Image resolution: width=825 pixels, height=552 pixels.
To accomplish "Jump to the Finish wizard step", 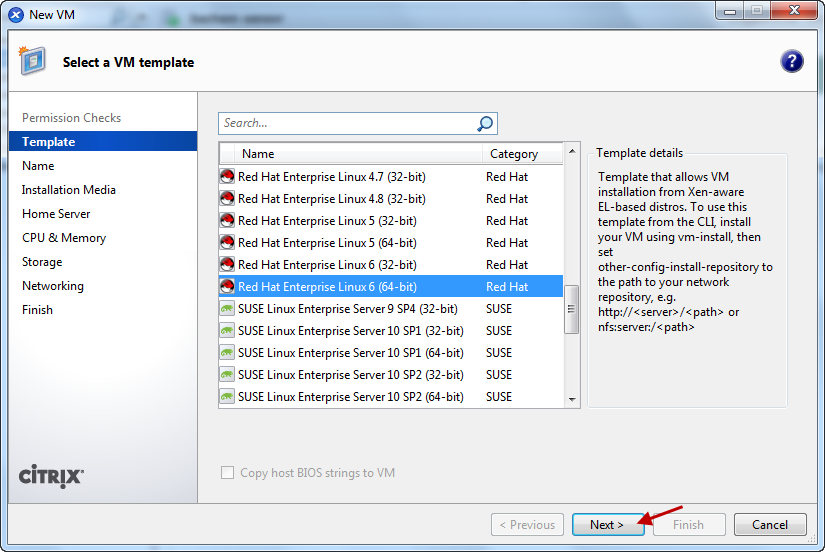I will point(37,310).
